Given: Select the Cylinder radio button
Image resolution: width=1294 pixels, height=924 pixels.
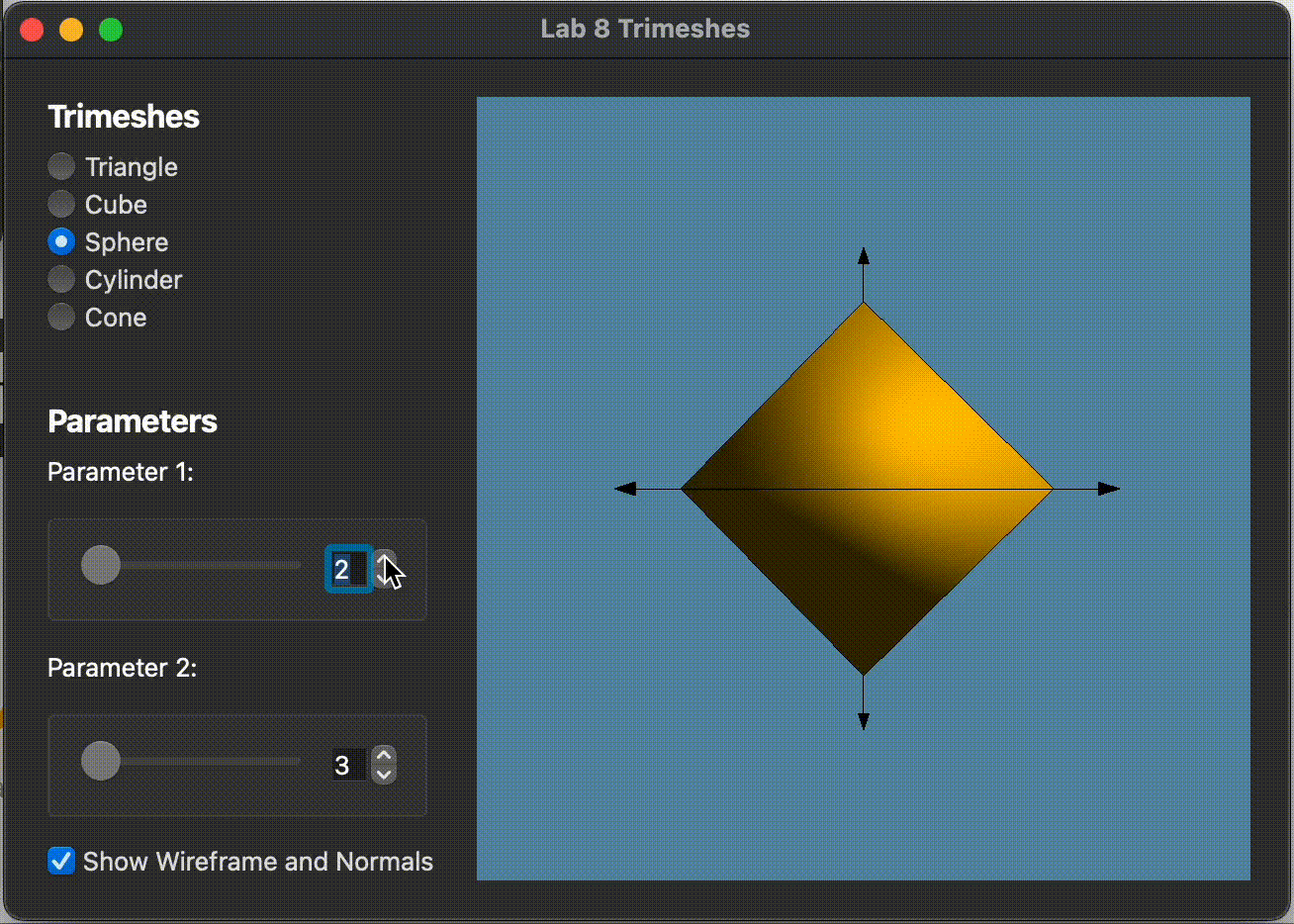Looking at the screenshot, I should click(x=61, y=279).
